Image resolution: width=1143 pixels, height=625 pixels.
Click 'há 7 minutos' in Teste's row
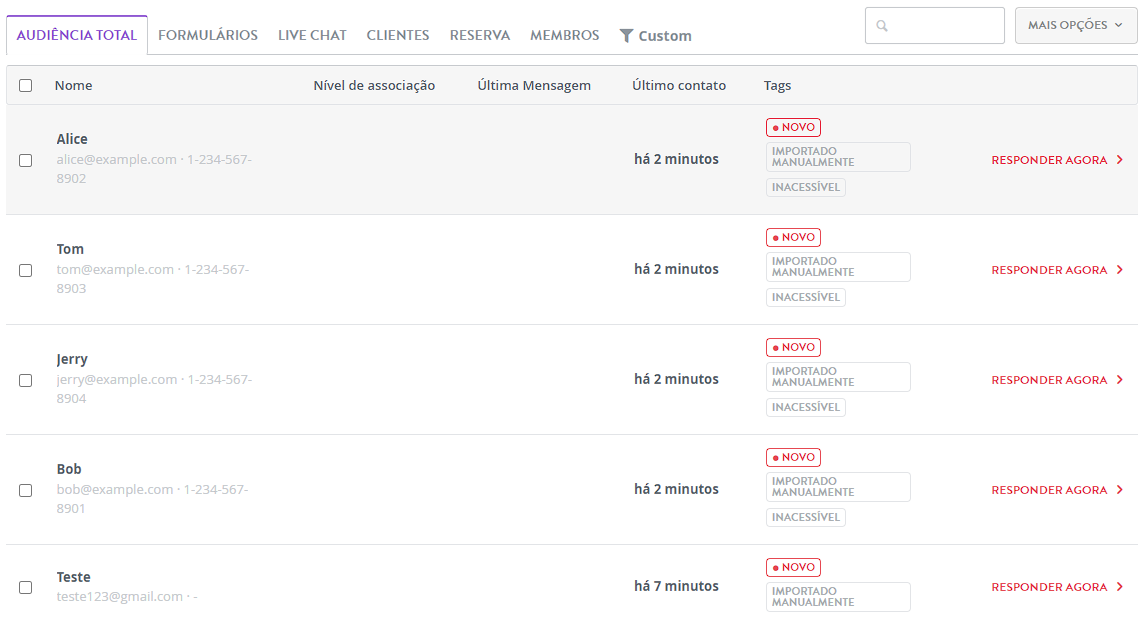click(x=676, y=586)
